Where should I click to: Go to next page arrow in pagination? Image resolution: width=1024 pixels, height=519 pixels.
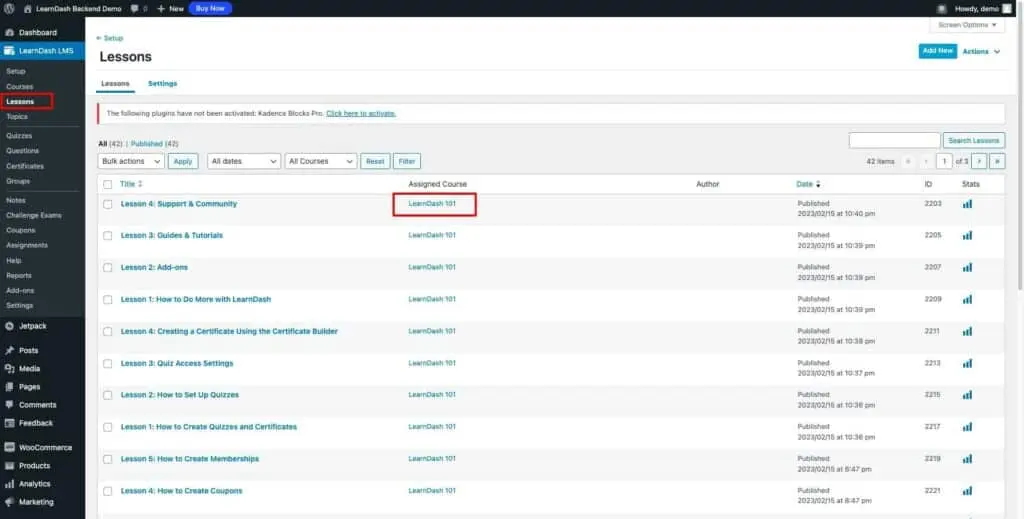click(979, 161)
